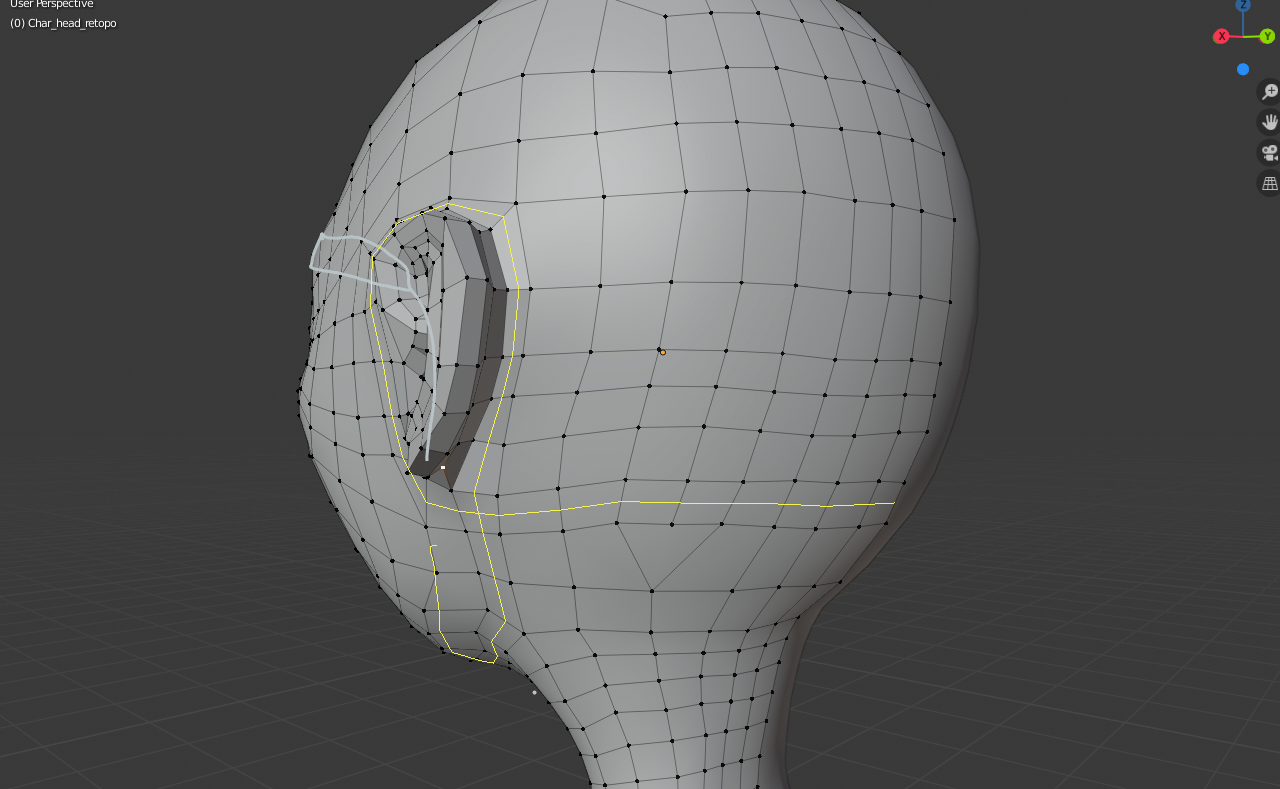Activate the Move View hand icon

(x=1268, y=121)
